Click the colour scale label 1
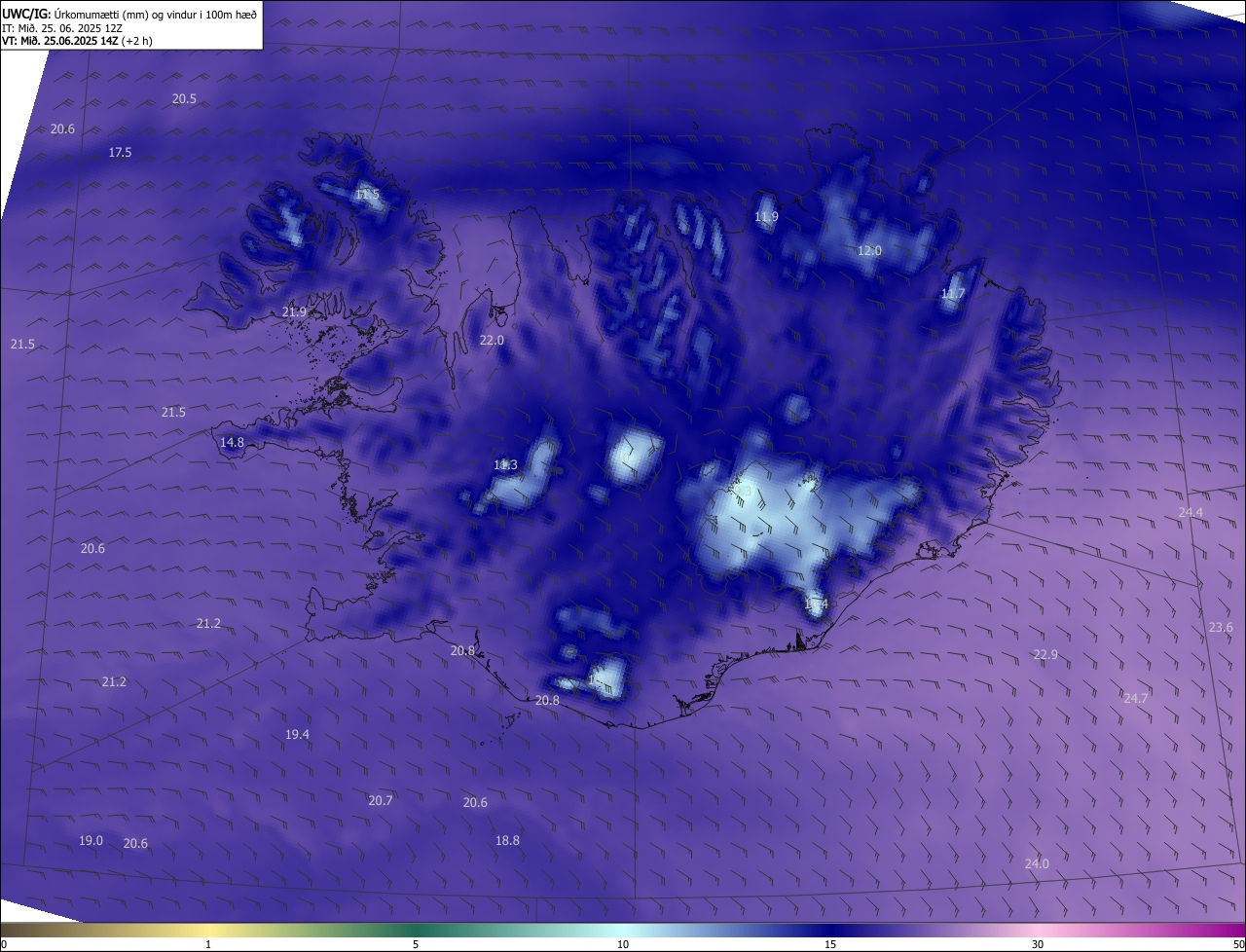1246x952 pixels. pos(209,944)
